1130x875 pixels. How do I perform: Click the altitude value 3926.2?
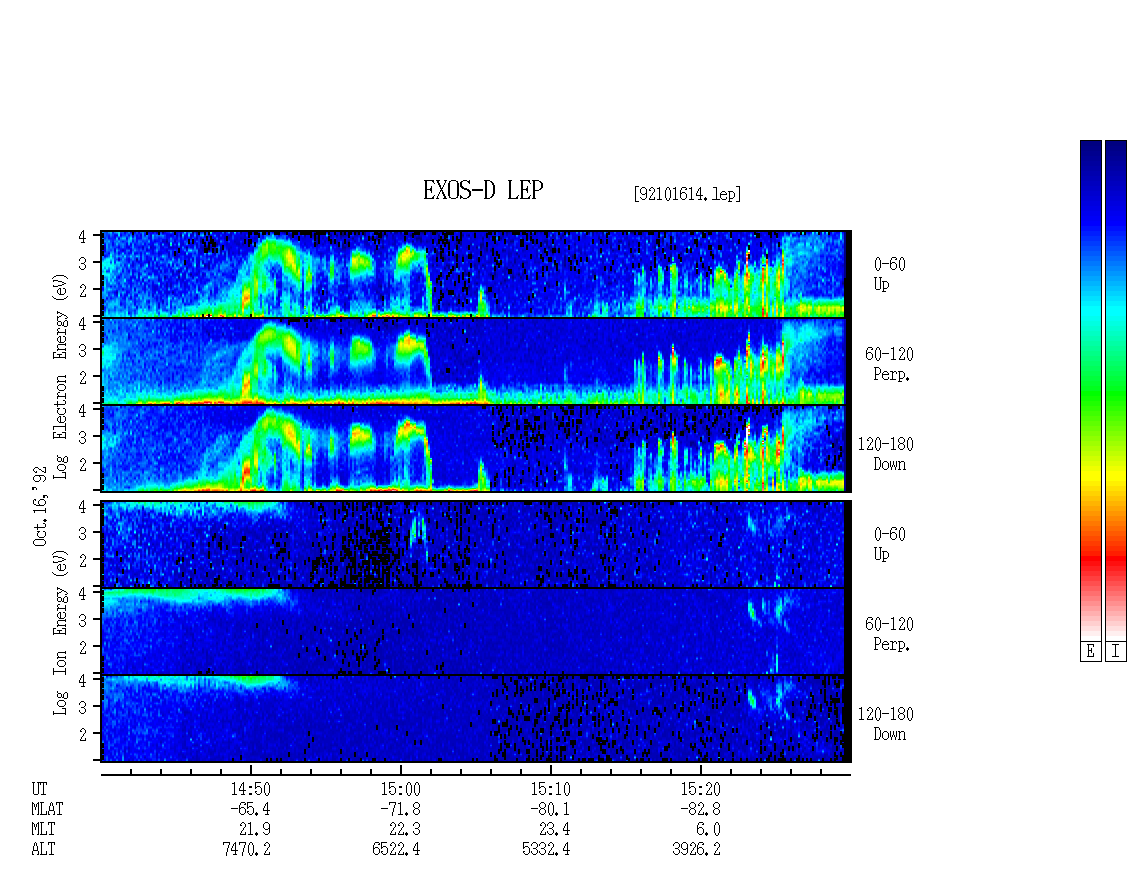(x=696, y=849)
